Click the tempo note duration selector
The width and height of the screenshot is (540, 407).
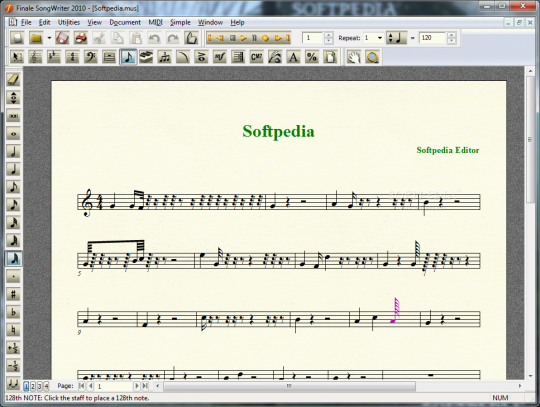click(396, 38)
